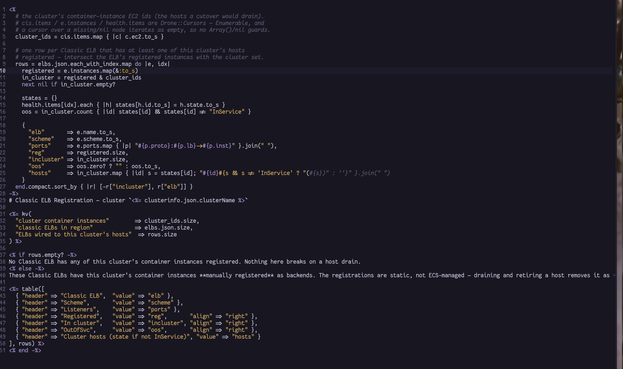Click the "scheme" hash key
The height and width of the screenshot is (369, 623).
click(41, 139)
